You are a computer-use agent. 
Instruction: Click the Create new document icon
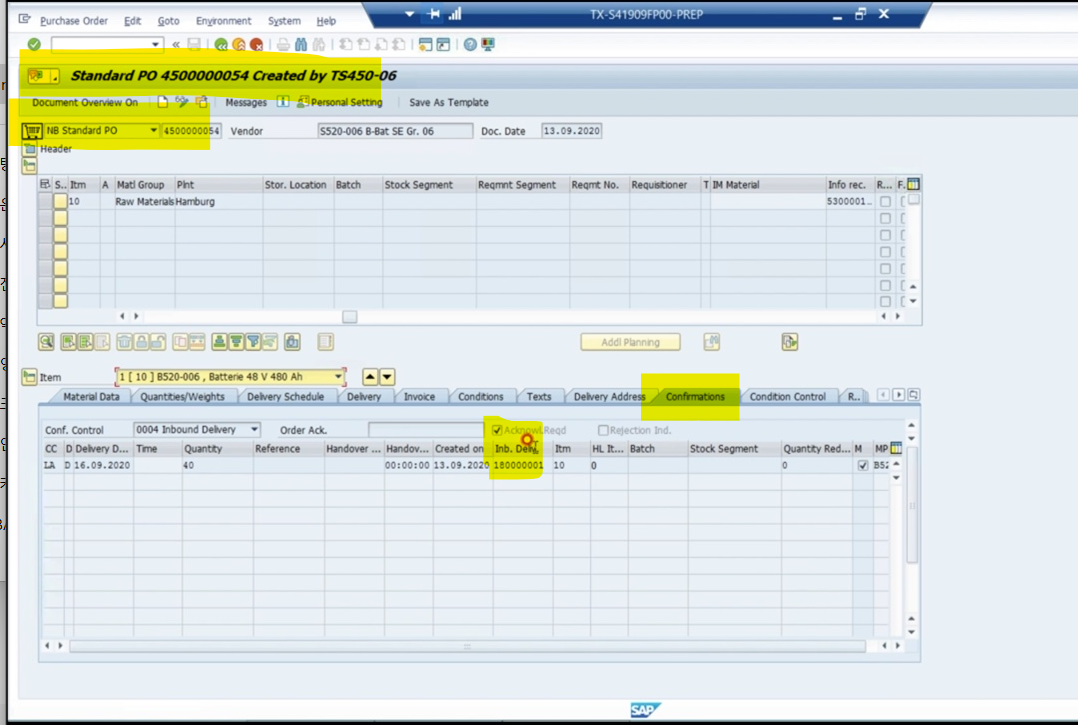pos(162,102)
